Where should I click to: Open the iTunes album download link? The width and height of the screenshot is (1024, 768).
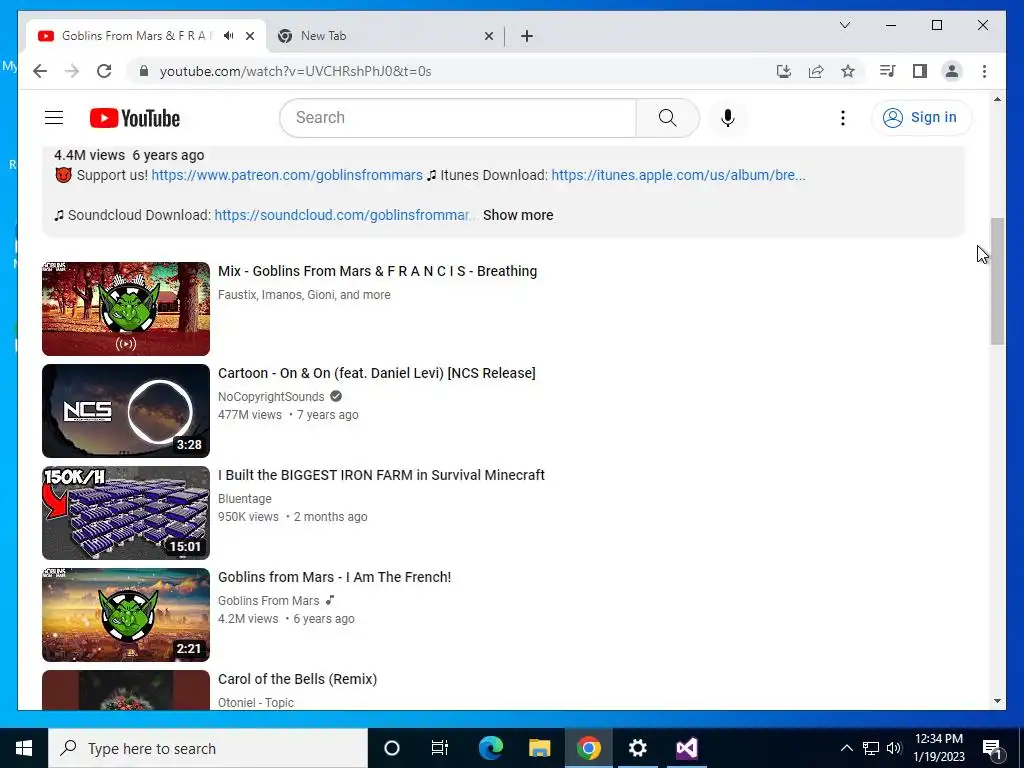tap(678, 175)
